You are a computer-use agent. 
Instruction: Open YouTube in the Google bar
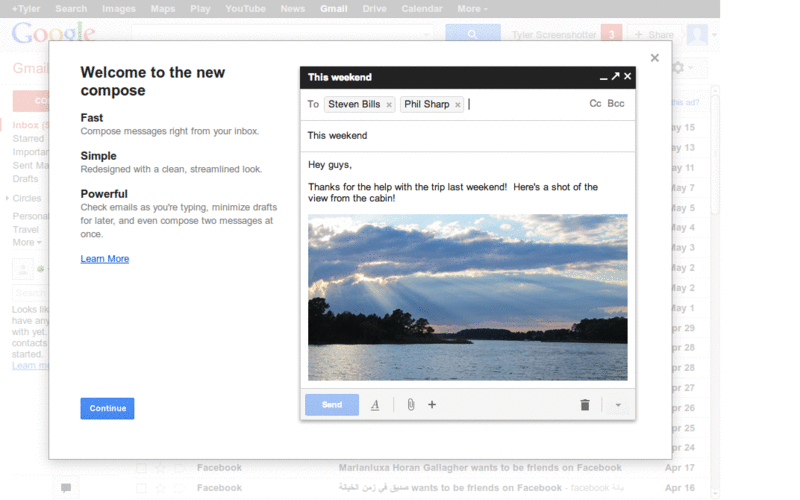(x=245, y=9)
